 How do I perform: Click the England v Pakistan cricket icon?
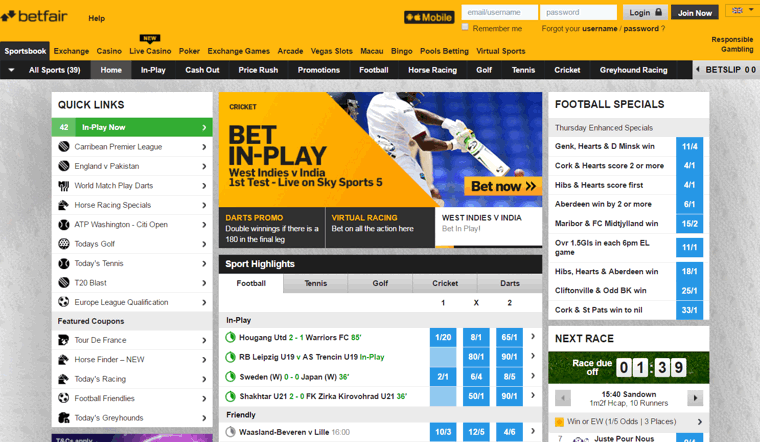coord(63,166)
